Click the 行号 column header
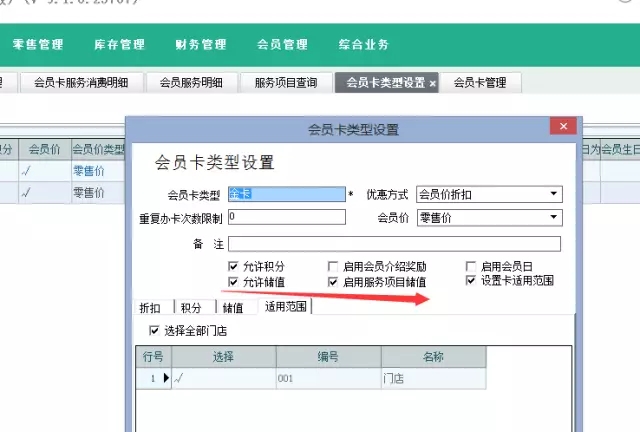This screenshot has width=640, height=432. 153,357
